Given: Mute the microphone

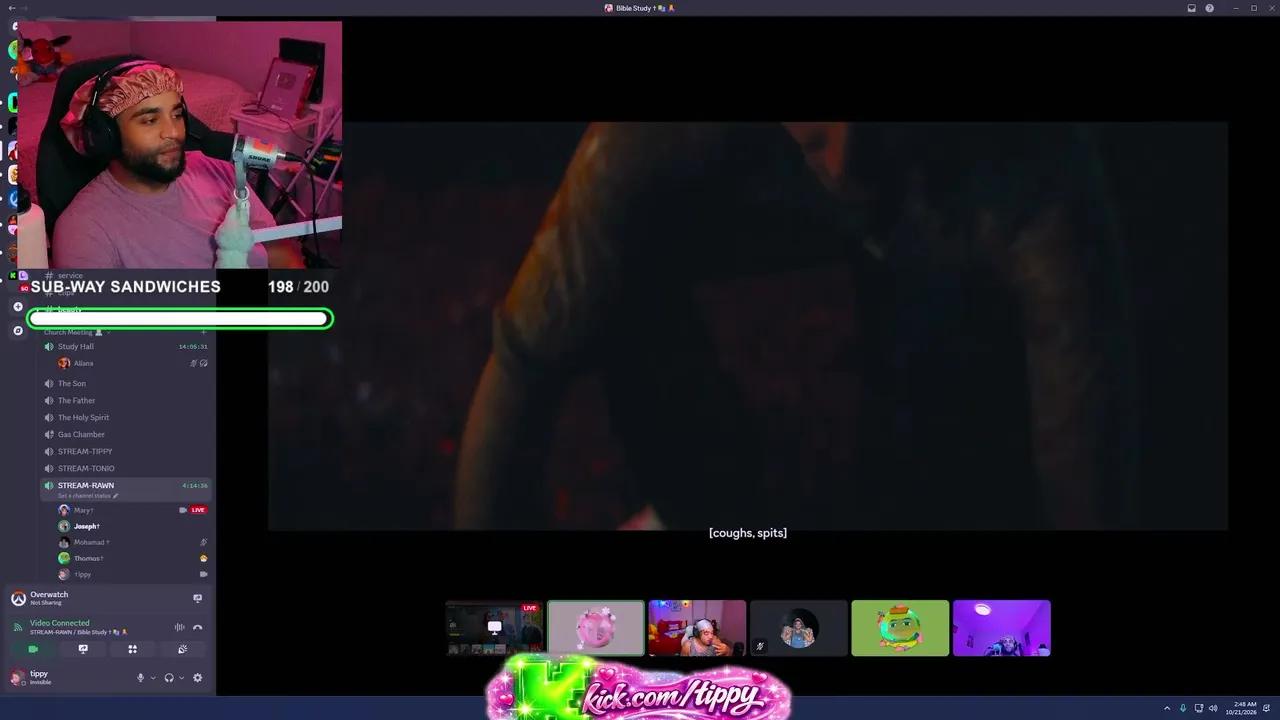Looking at the screenshot, I should (141, 678).
